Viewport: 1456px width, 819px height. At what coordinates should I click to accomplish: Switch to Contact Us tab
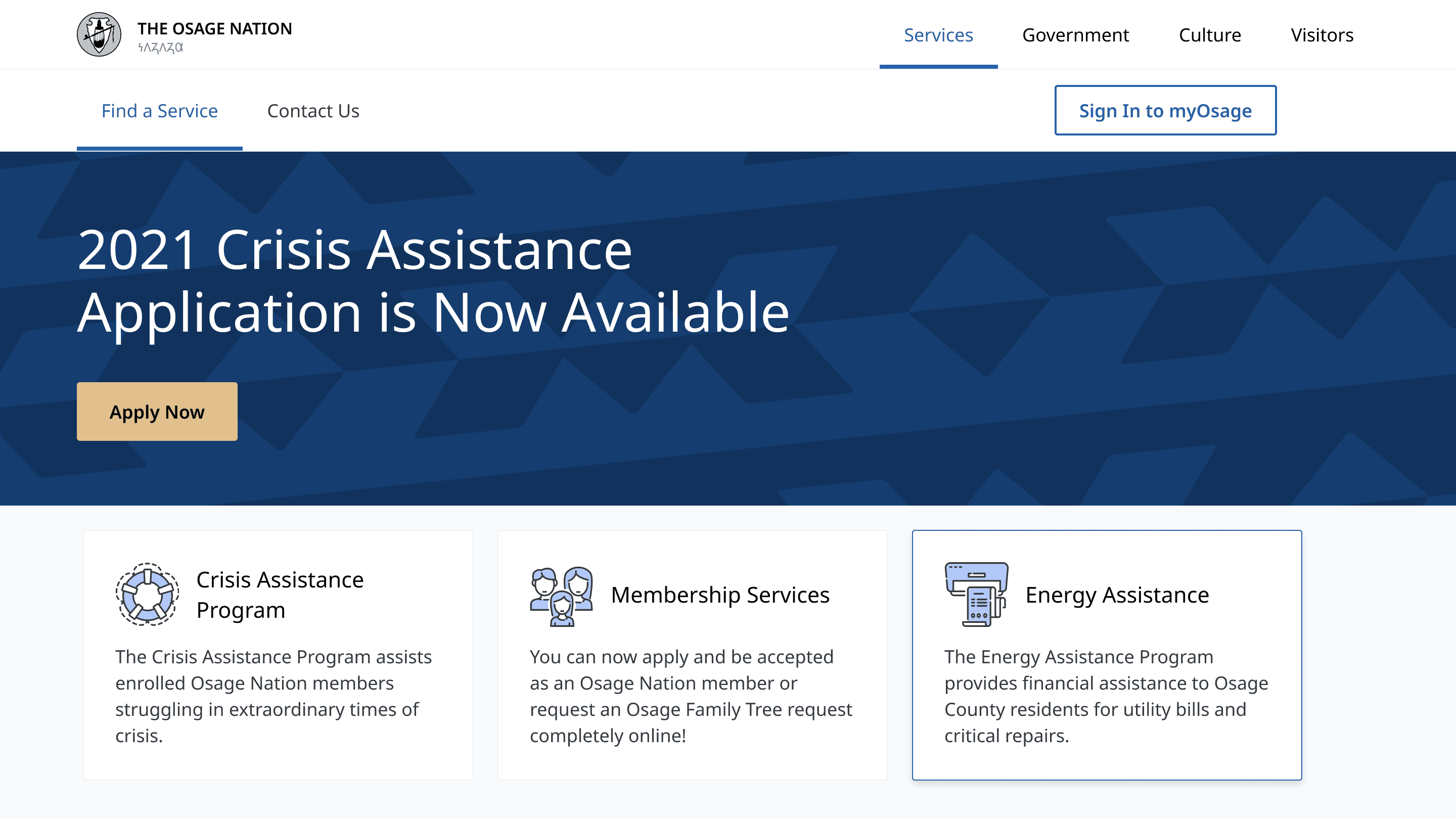(313, 111)
